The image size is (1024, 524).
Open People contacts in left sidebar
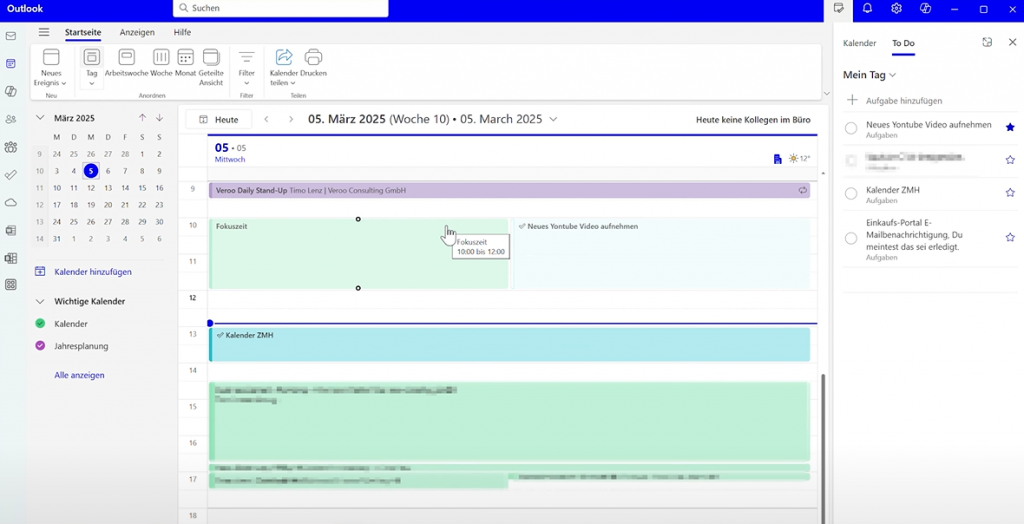click(10, 119)
